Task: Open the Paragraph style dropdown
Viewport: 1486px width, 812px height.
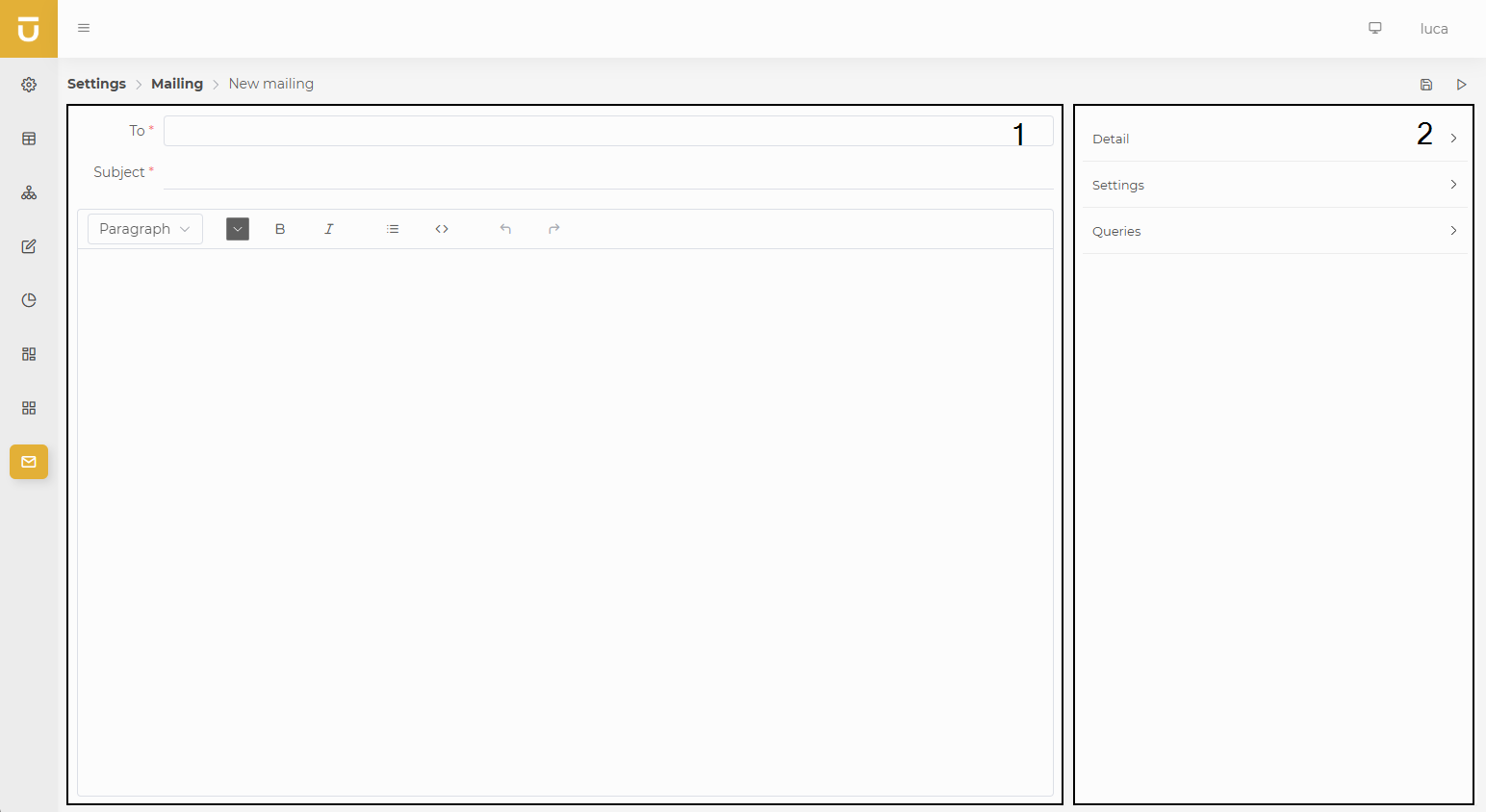Action: [x=145, y=229]
